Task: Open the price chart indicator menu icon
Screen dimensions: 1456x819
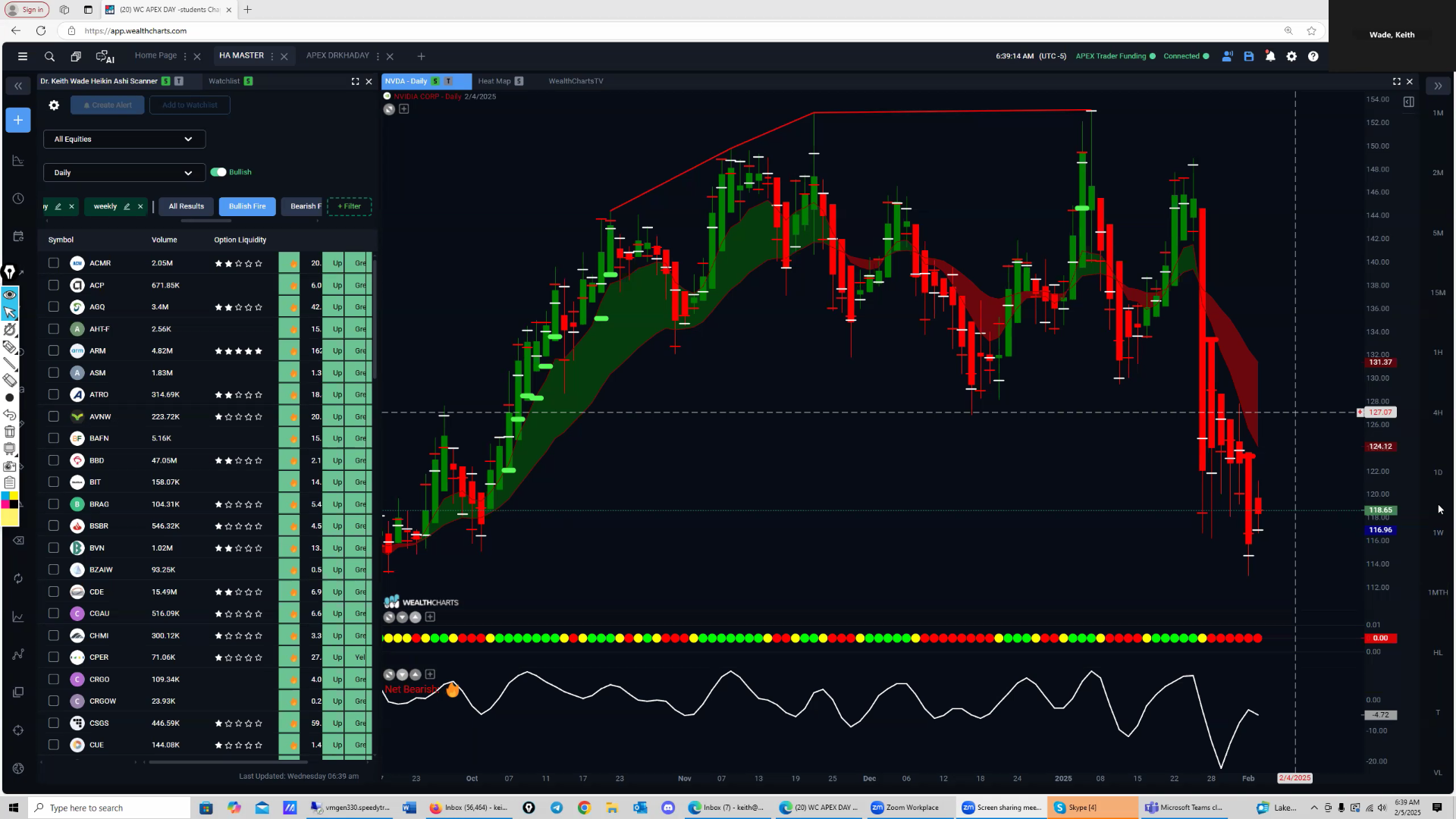Action: click(x=389, y=109)
